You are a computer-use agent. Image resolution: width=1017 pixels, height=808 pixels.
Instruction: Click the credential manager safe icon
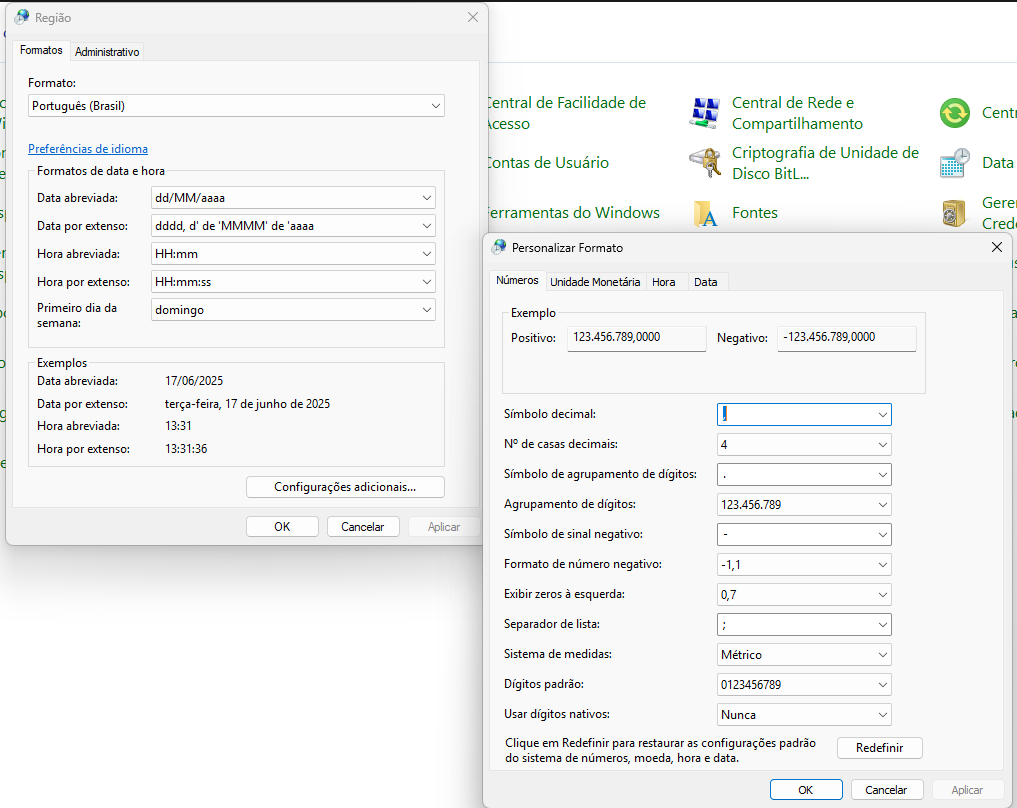click(x=955, y=213)
